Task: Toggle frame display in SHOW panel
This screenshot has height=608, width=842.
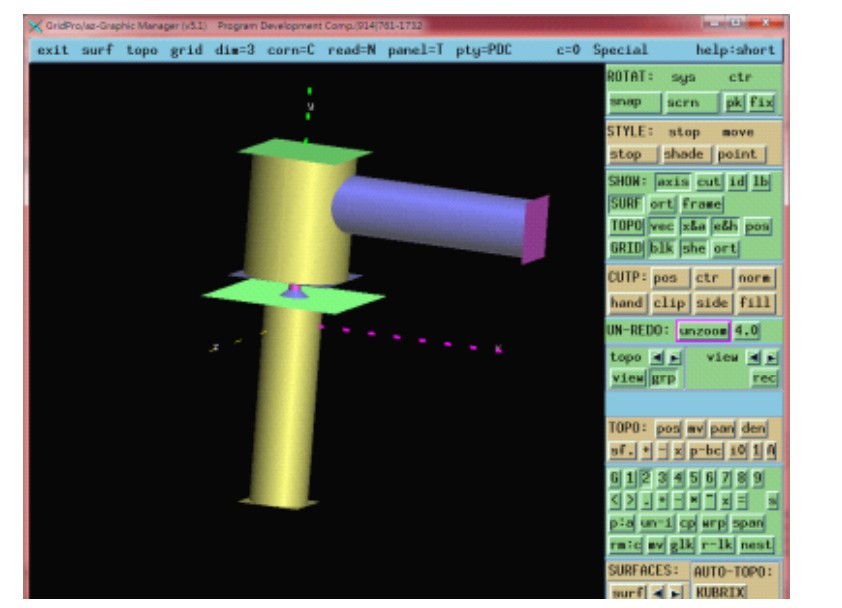Action: click(x=702, y=204)
